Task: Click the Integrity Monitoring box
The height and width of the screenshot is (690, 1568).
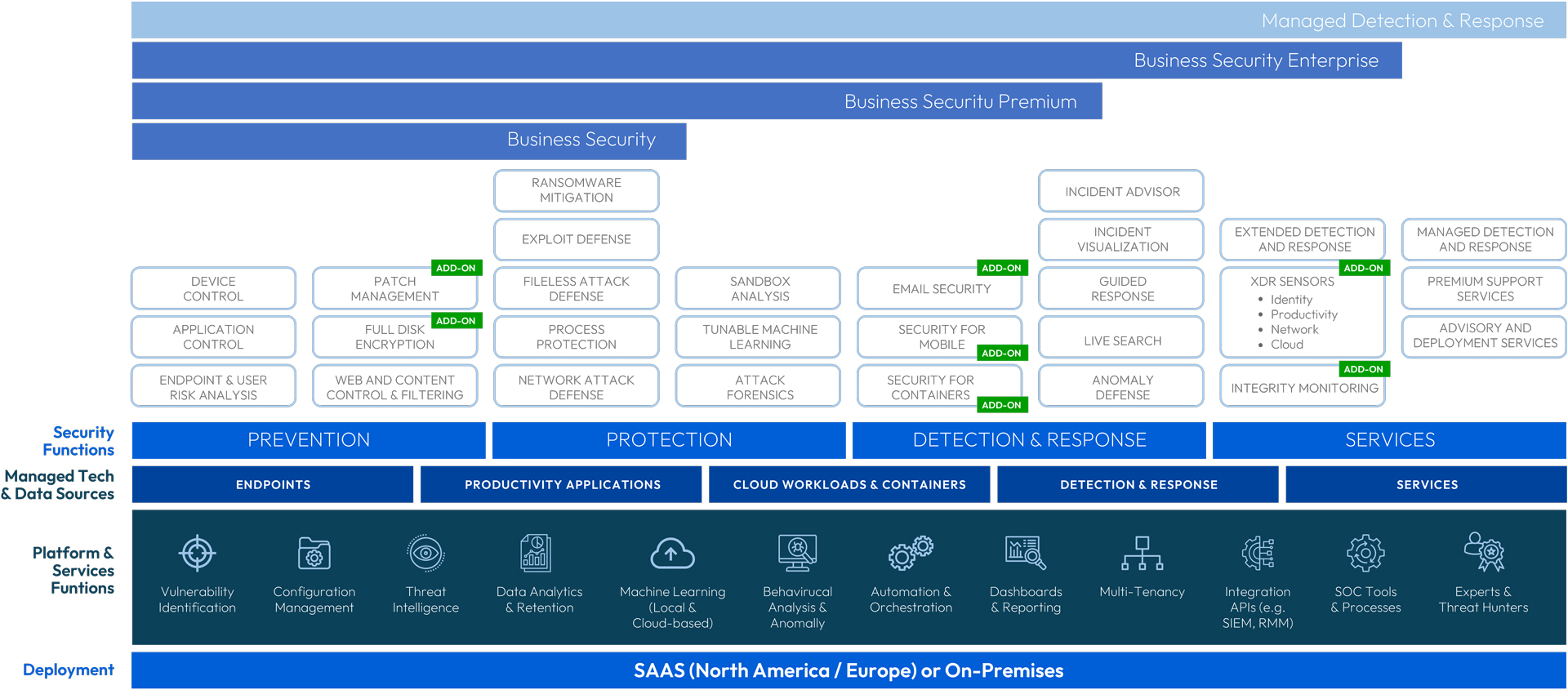Action: 1303,386
